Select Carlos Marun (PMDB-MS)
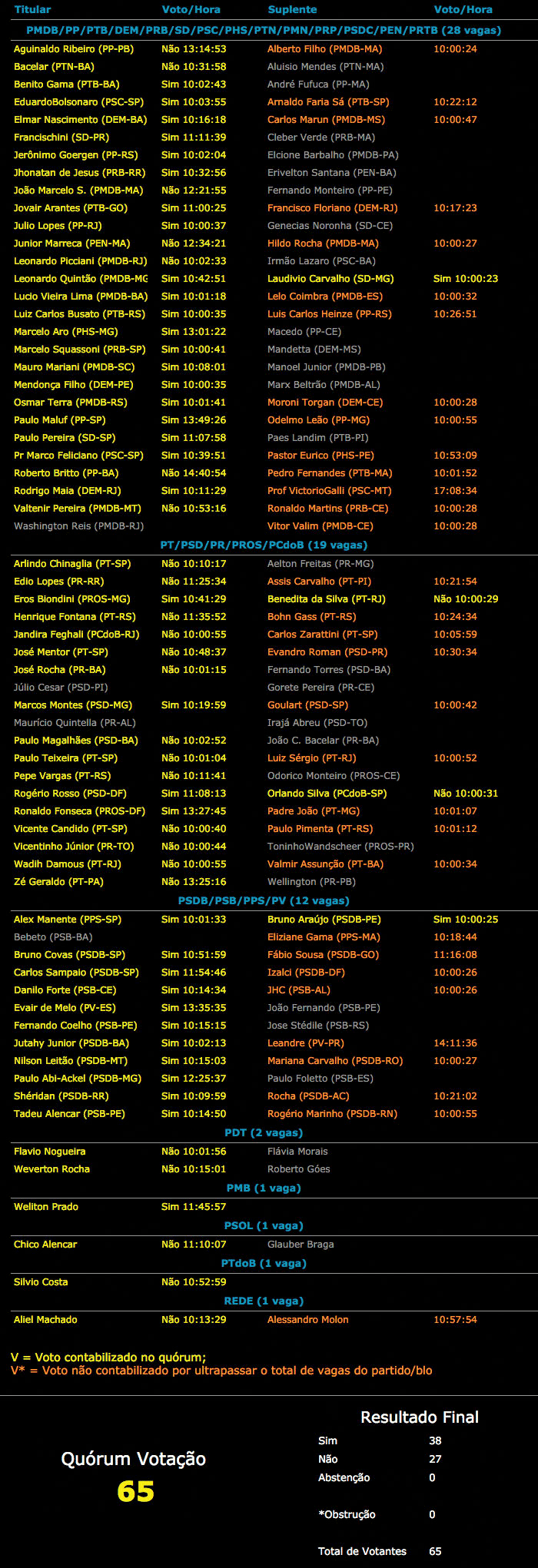The height and width of the screenshot is (1568, 538). coord(326,120)
